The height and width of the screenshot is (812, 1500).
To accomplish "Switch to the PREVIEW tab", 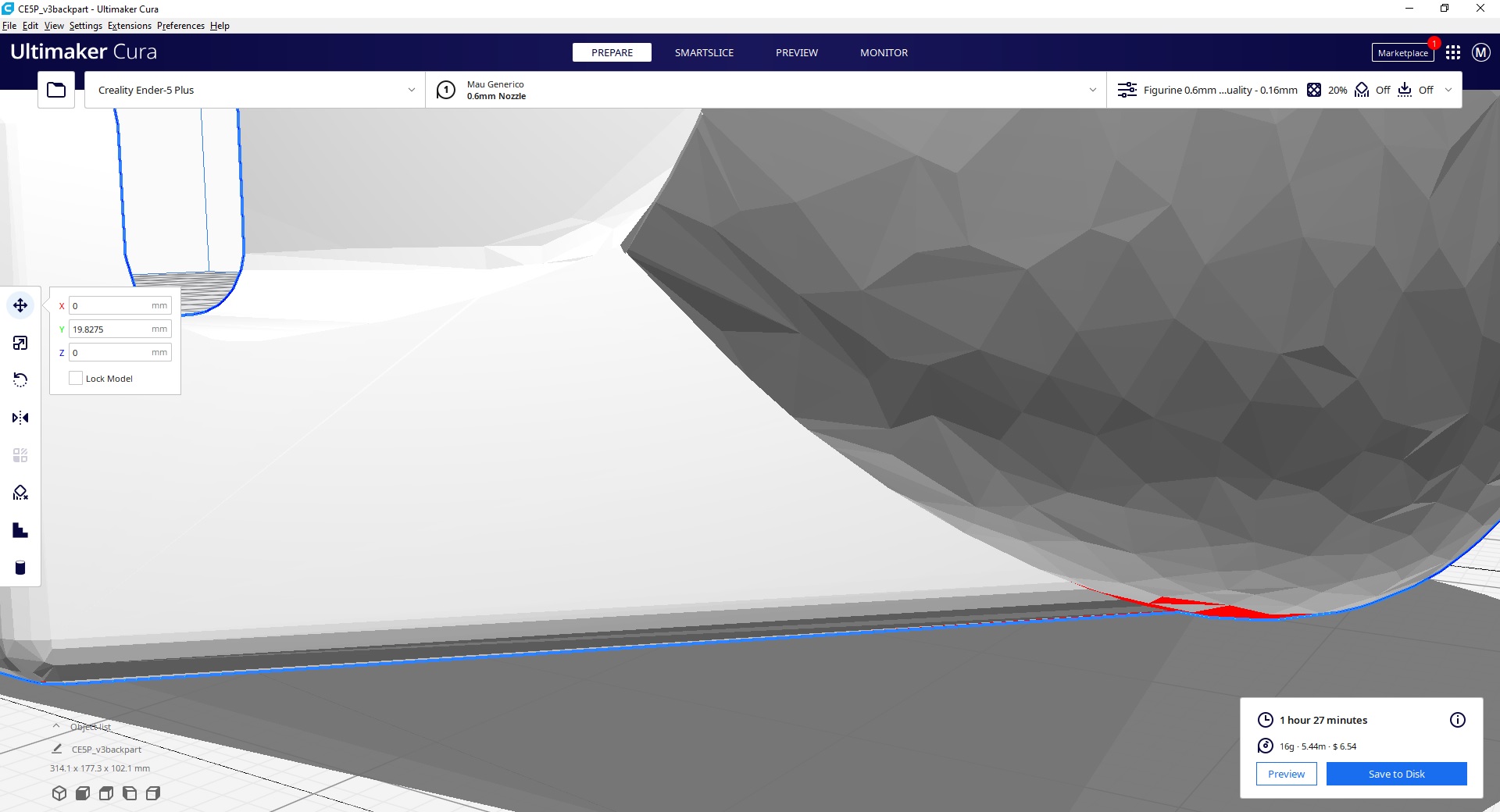I will (x=796, y=52).
